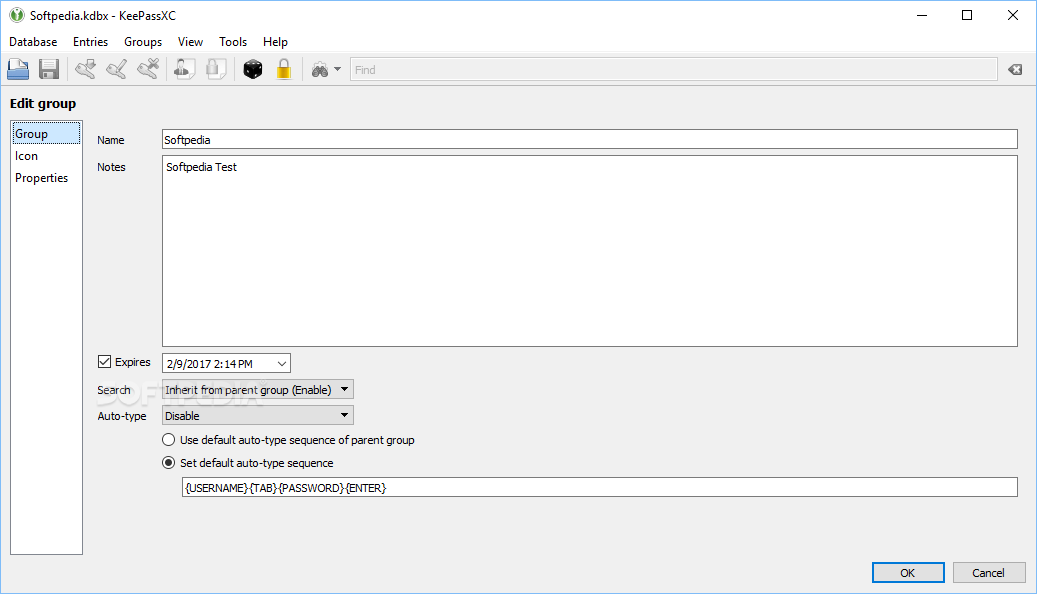Save database using the floppy disk icon
Viewport: 1037px width, 594px height.
coord(49,69)
